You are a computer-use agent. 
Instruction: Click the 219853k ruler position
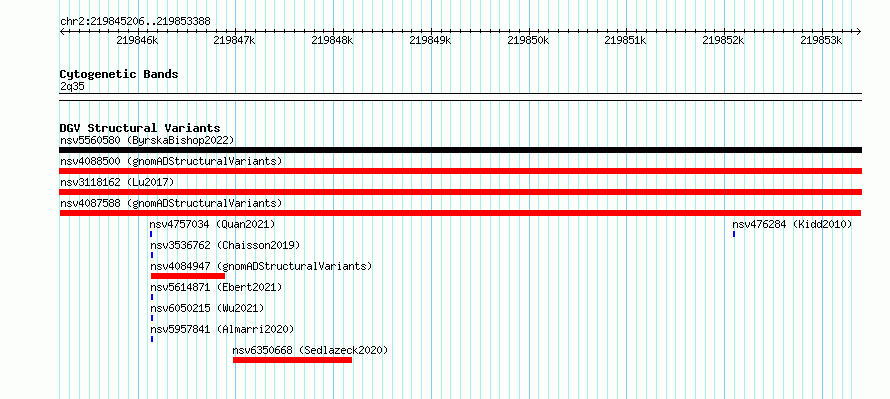click(x=822, y=40)
